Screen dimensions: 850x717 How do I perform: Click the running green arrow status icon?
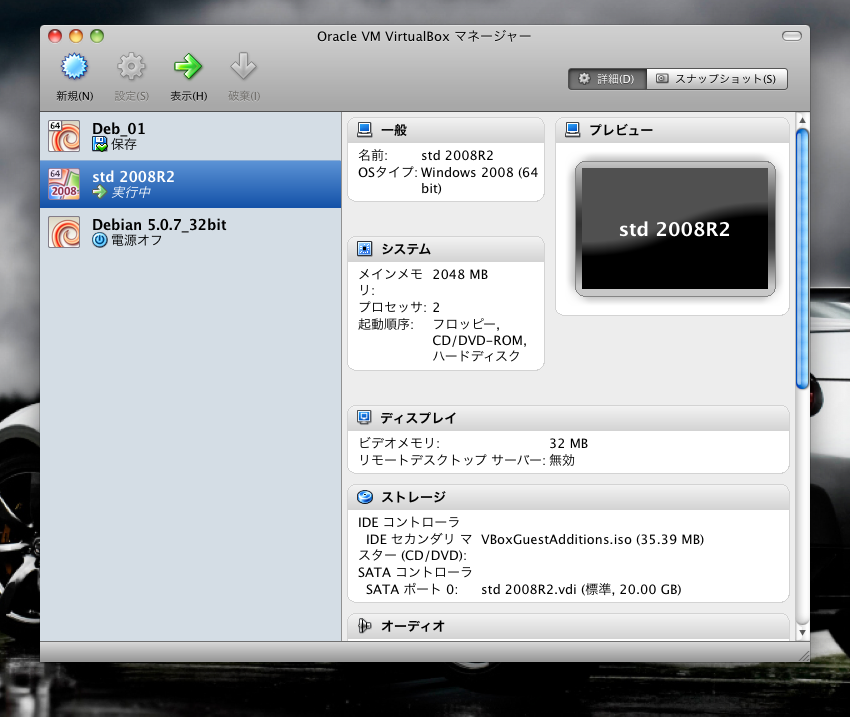click(x=100, y=192)
